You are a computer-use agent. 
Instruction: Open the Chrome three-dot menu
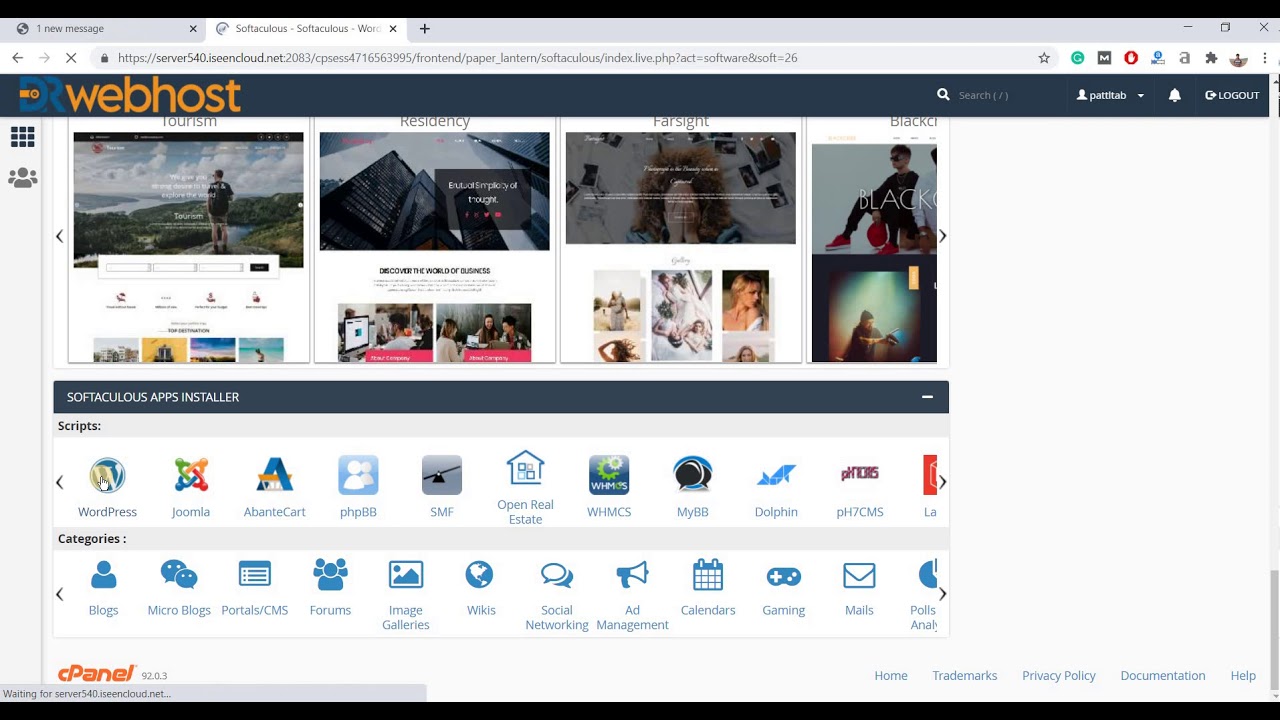point(1265,58)
